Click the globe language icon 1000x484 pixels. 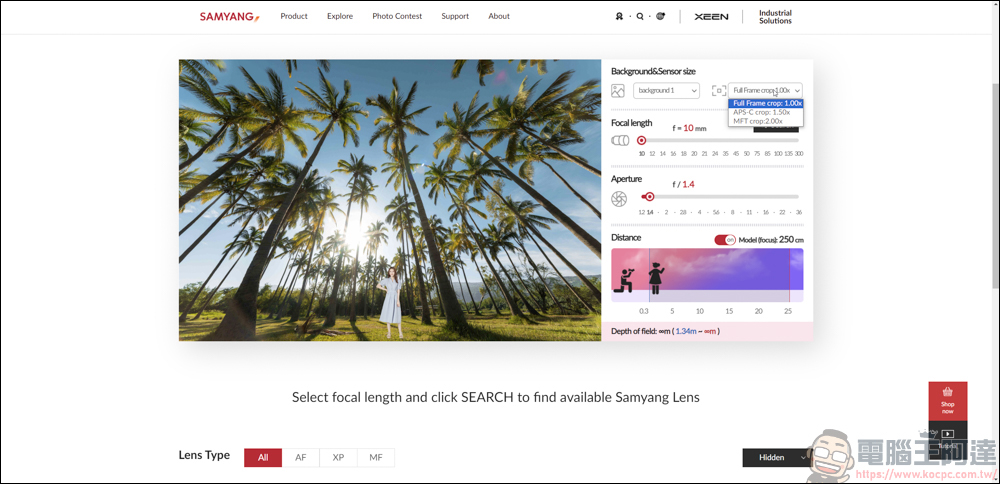[660, 17]
